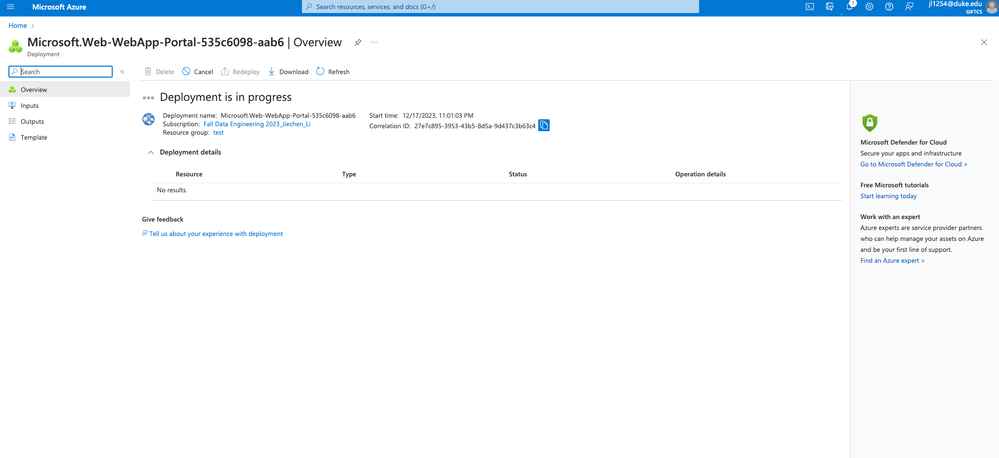This screenshot has width=999, height=458.
Task: Sort by the Resource column header
Action: [189, 175]
